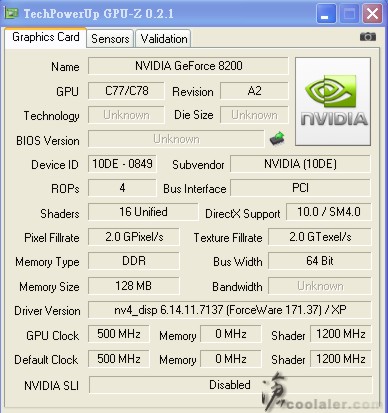Open the Validation tab
Image resolution: width=388 pixels, height=413 pixels.
[x=164, y=39]
